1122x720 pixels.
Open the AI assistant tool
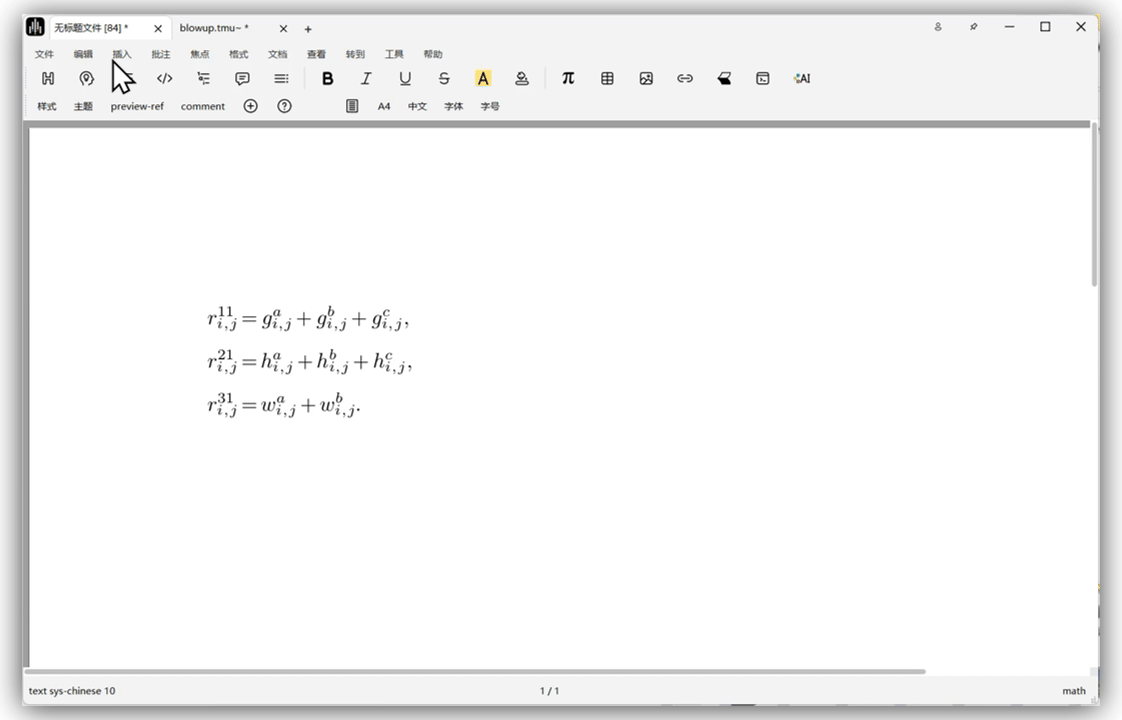(801, 78)
